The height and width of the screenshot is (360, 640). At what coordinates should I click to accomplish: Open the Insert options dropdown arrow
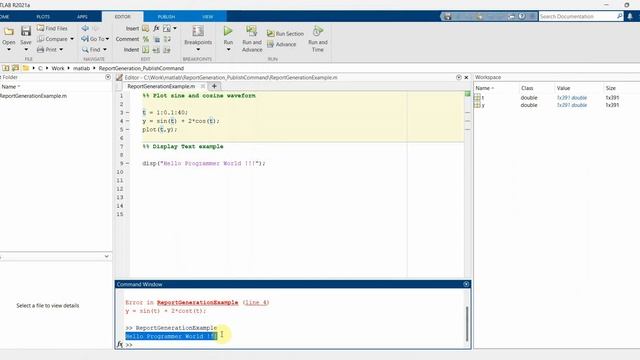pyautogui.click(x=175, y=28)
